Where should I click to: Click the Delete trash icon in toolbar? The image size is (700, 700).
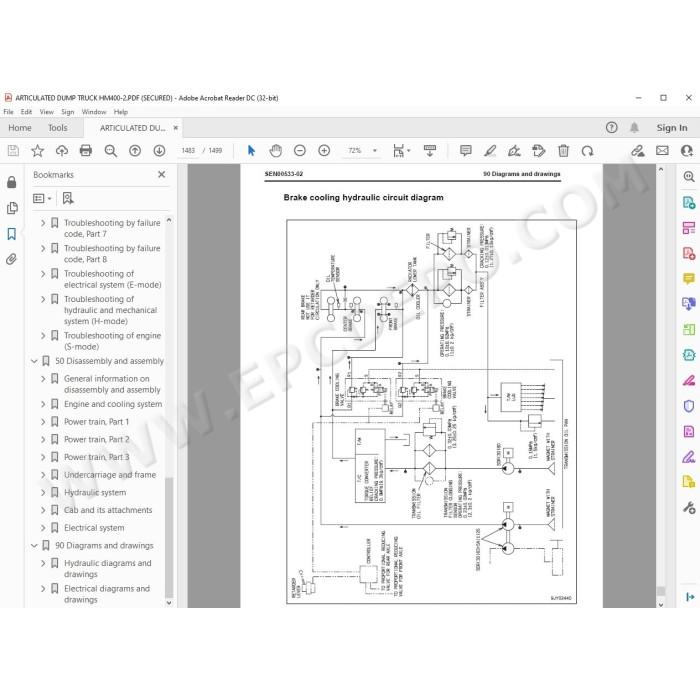[x=563, y=151]
